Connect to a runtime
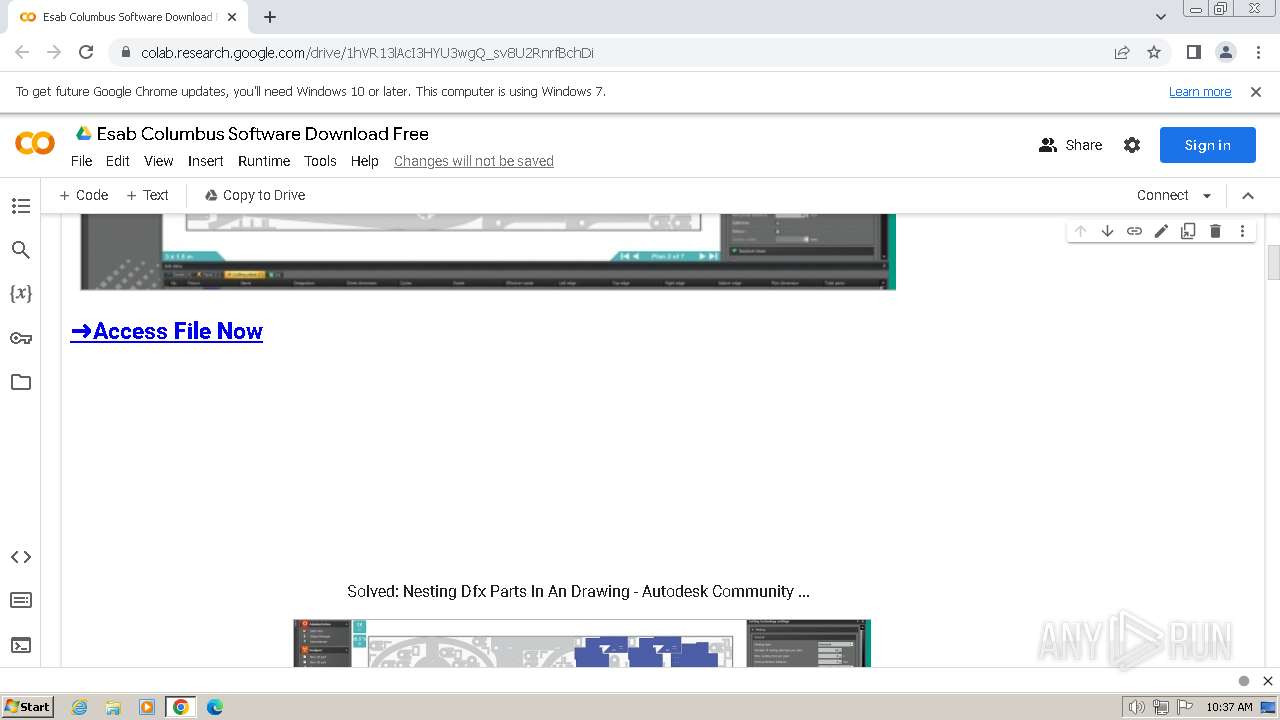Screen dimensions: 1280x720 point(1163,195)
